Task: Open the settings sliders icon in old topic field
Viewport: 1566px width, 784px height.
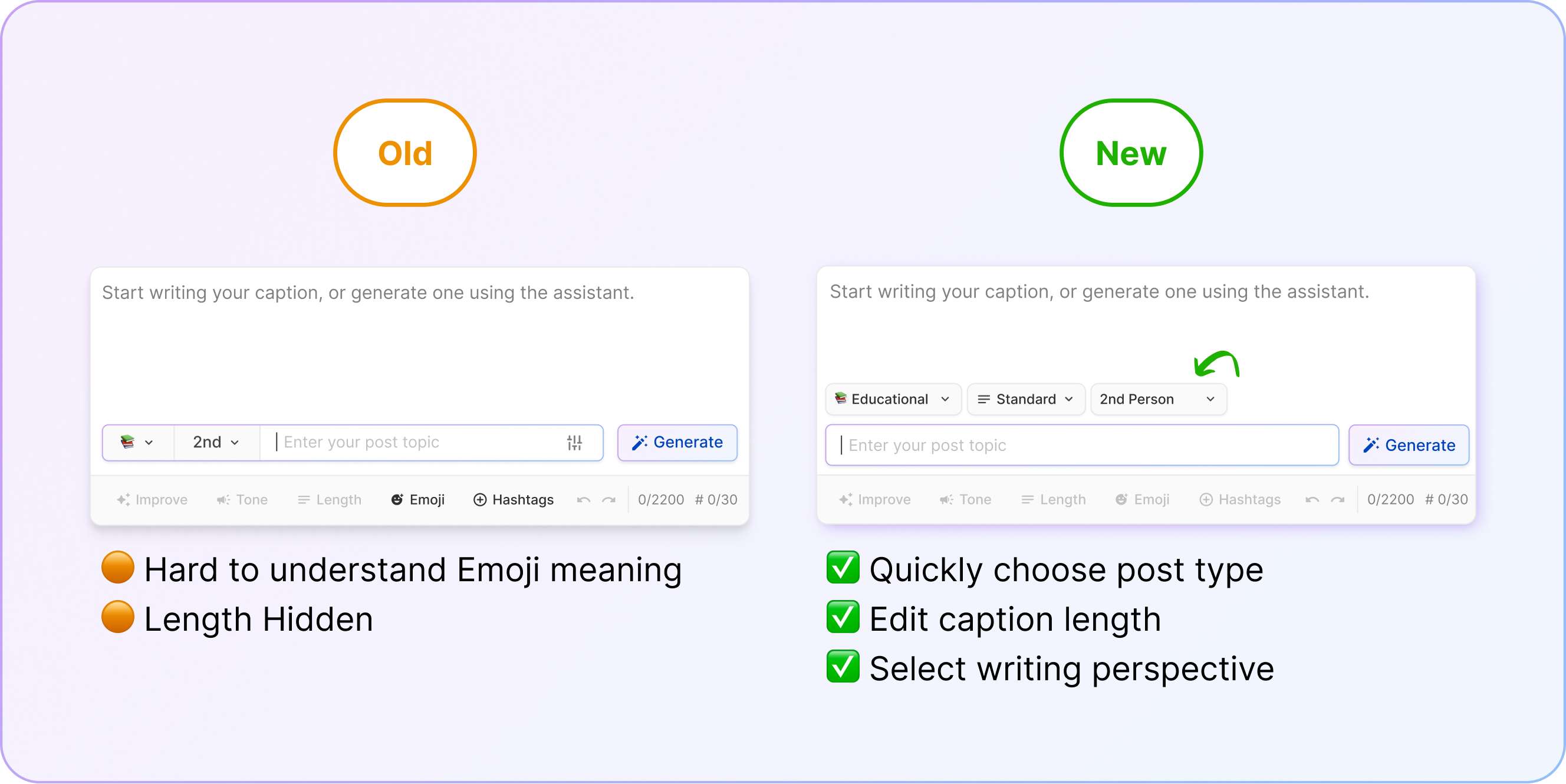Action: tap(574, 443)
